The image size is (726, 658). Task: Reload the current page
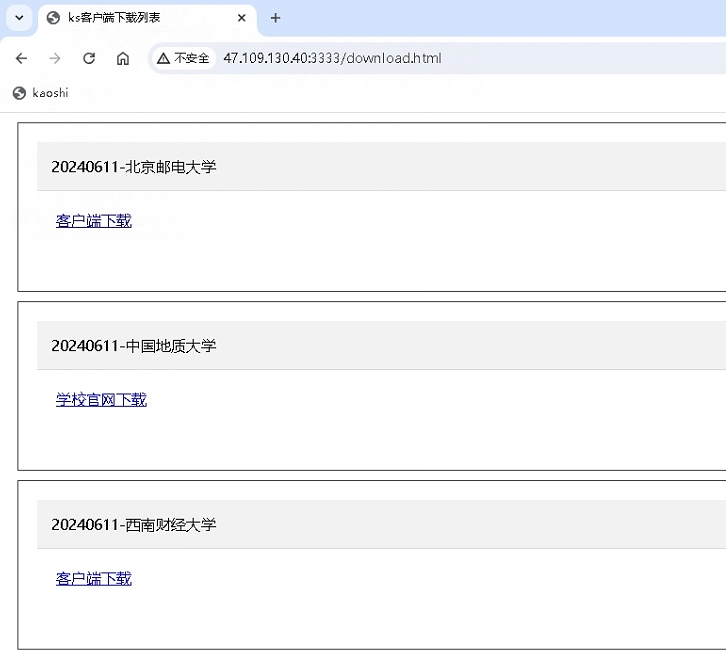point(89,58)
